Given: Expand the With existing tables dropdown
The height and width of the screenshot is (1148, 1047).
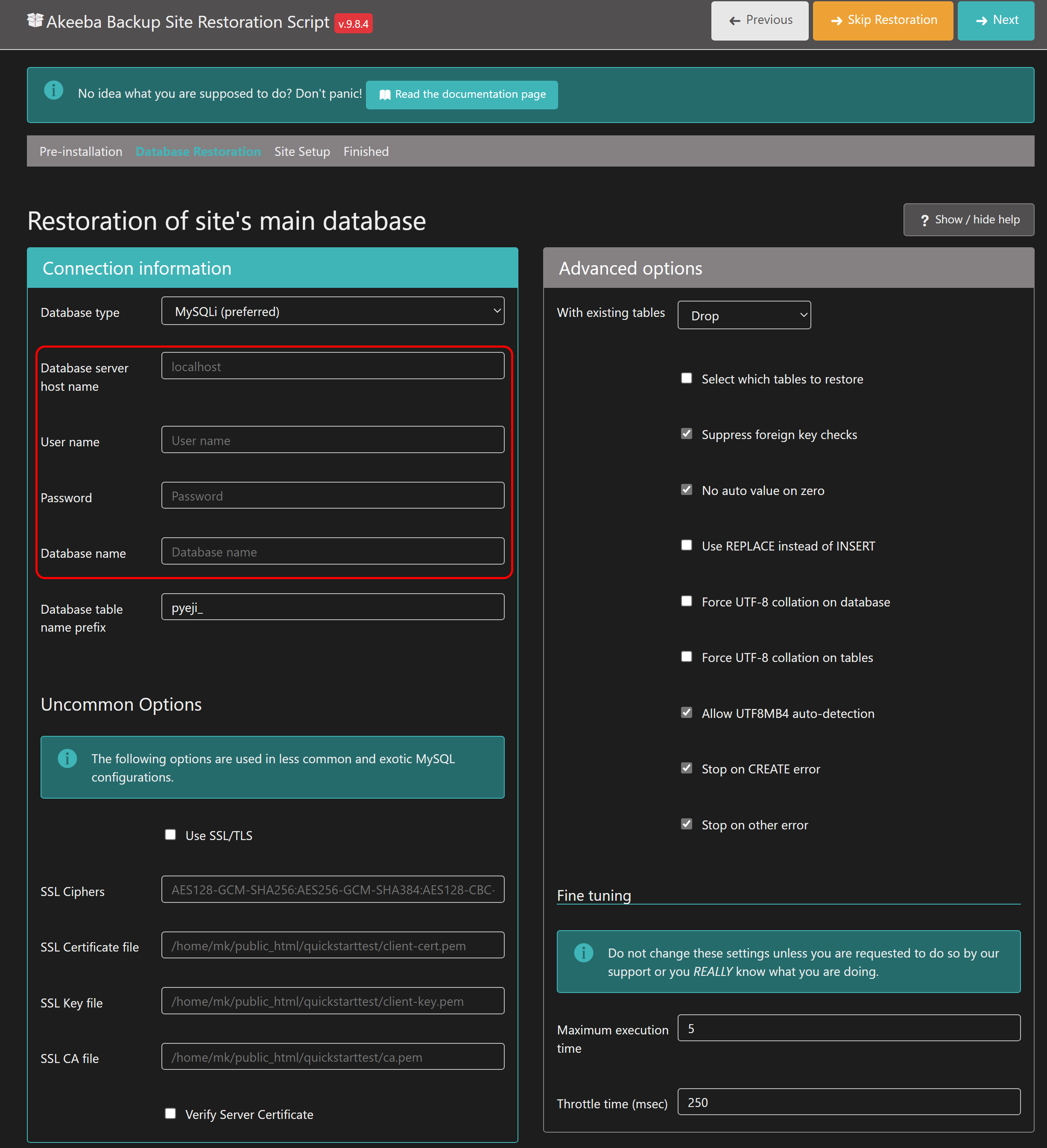Looking at the screenshot, I should (744, 315).
